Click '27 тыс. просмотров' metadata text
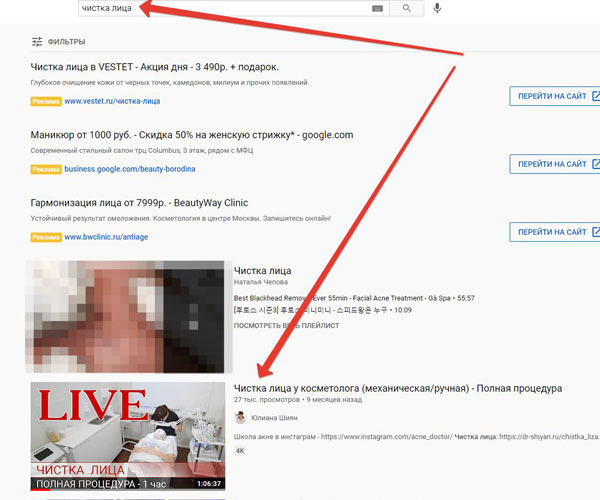The image size is (600, 500). (x=267, y=400)
